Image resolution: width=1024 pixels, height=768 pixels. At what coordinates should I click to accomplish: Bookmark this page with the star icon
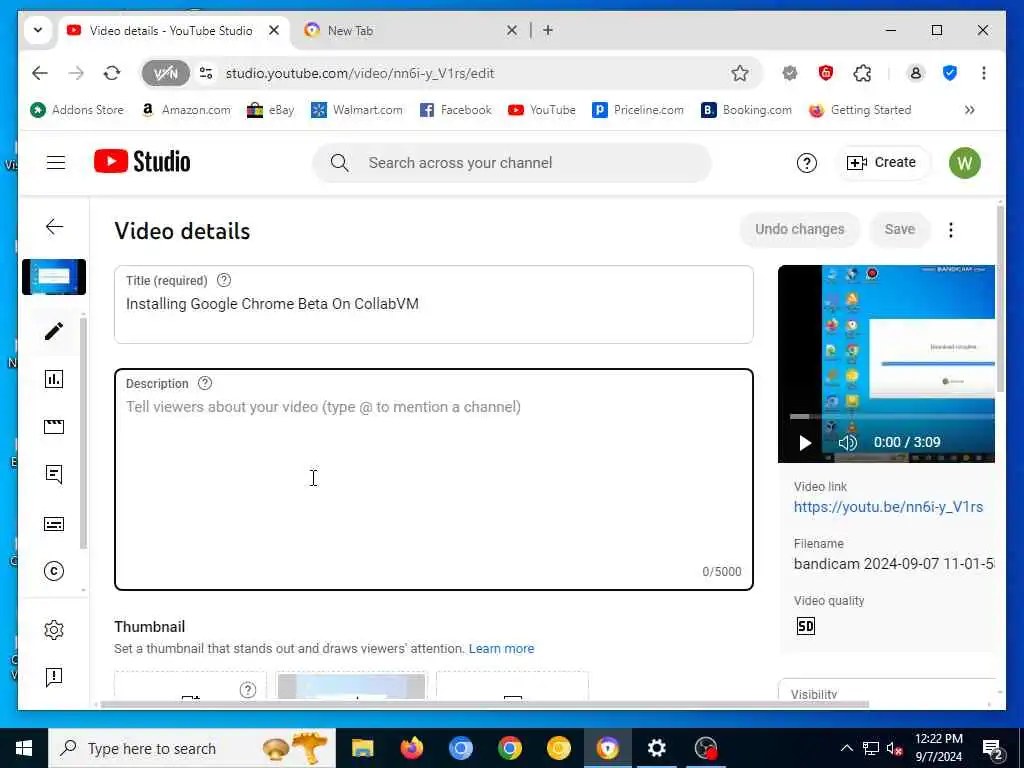click(739, 73)
